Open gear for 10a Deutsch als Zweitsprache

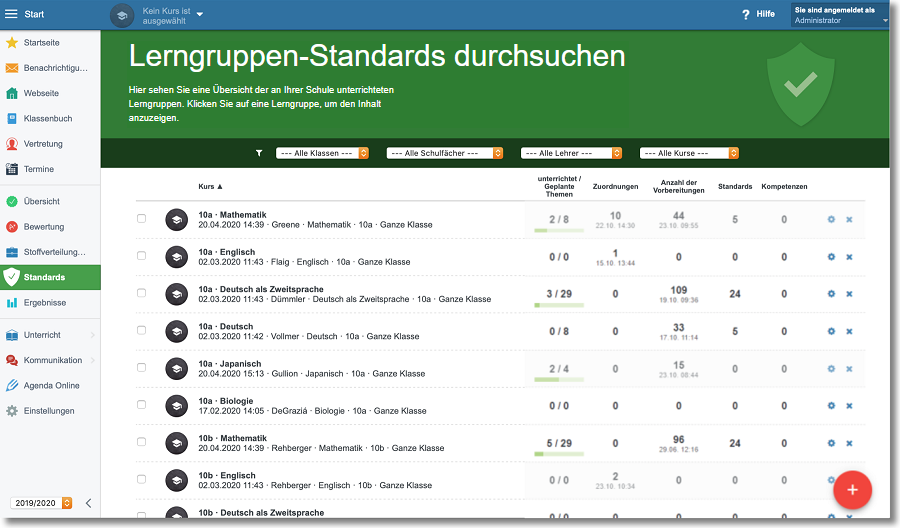click(x=831, y=294)
